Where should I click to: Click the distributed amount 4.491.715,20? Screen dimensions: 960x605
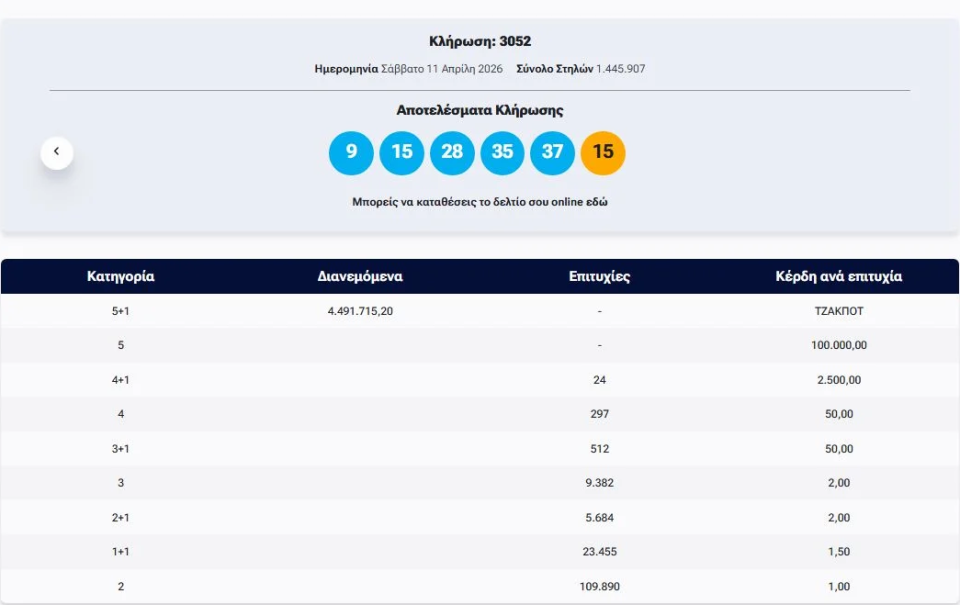click(360, 311)
